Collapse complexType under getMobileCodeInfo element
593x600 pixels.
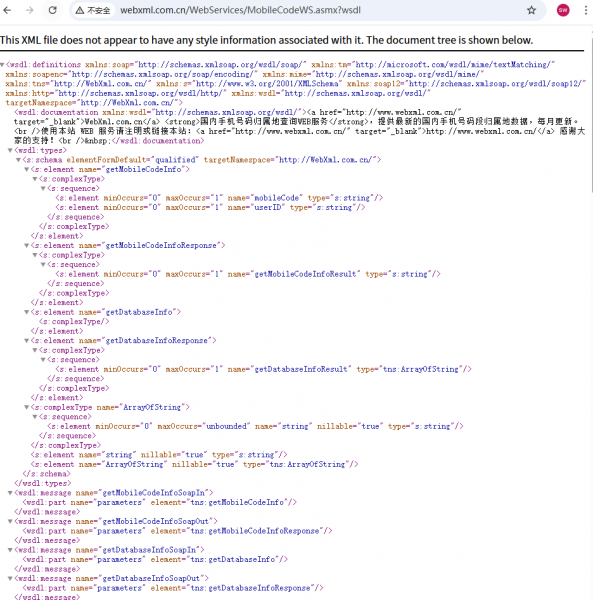point(35,179)
